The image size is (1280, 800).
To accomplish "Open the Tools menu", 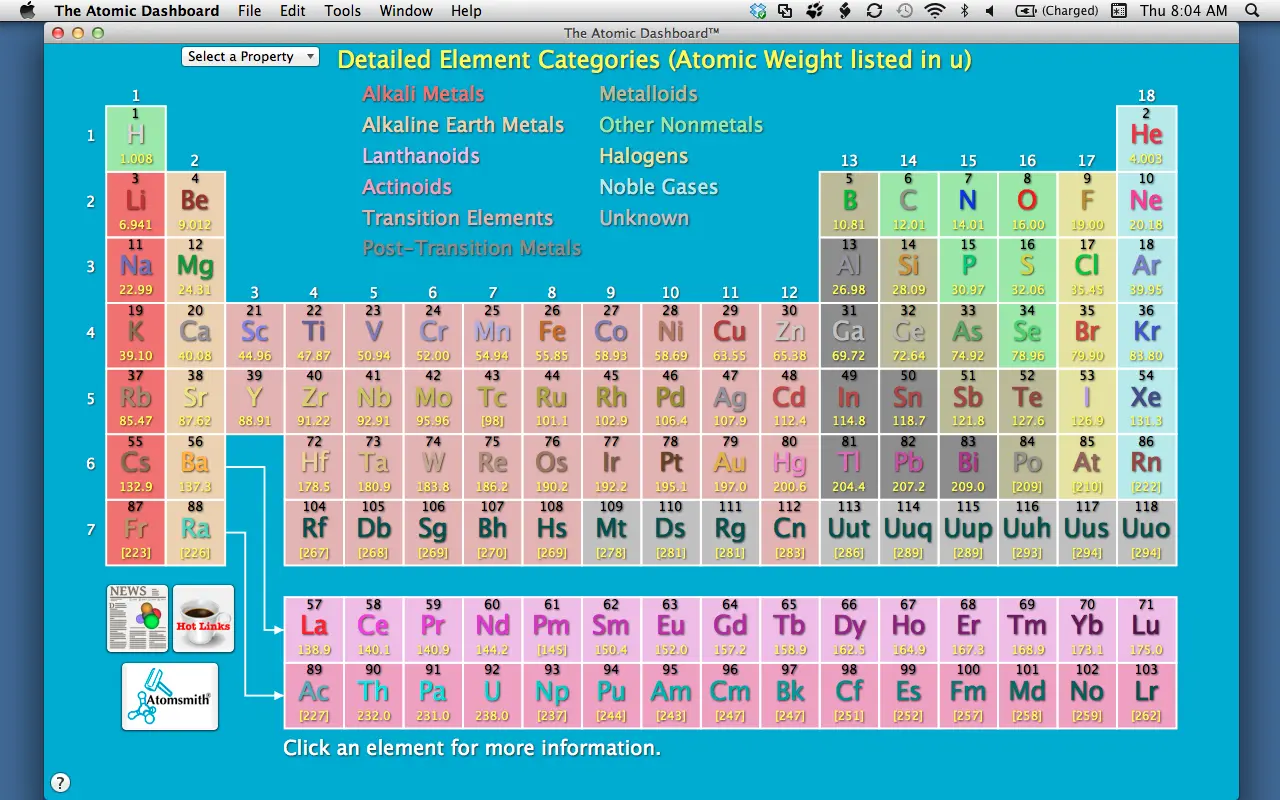I will [x=343, y=11].
